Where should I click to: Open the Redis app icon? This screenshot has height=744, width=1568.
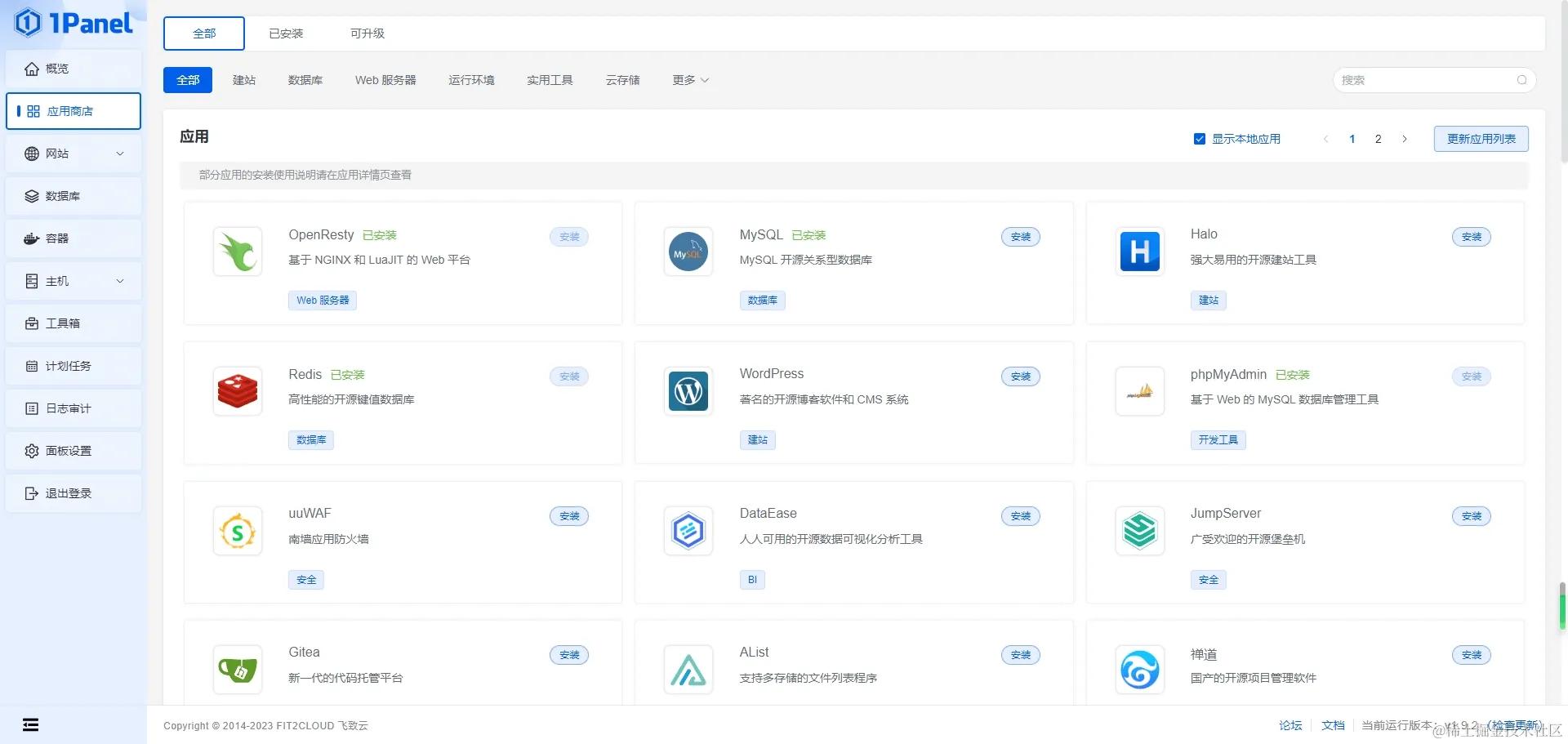[238, 391]
